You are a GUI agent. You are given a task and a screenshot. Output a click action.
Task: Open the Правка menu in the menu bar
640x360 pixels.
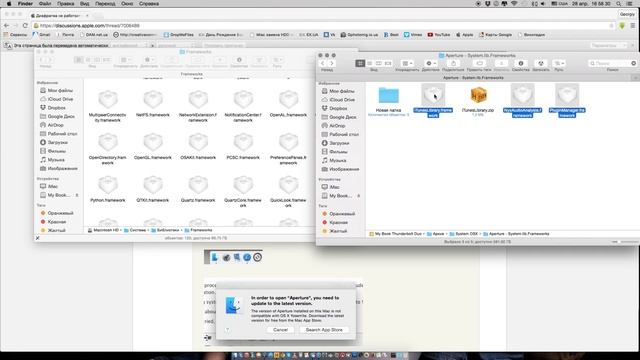click(65, 4)
